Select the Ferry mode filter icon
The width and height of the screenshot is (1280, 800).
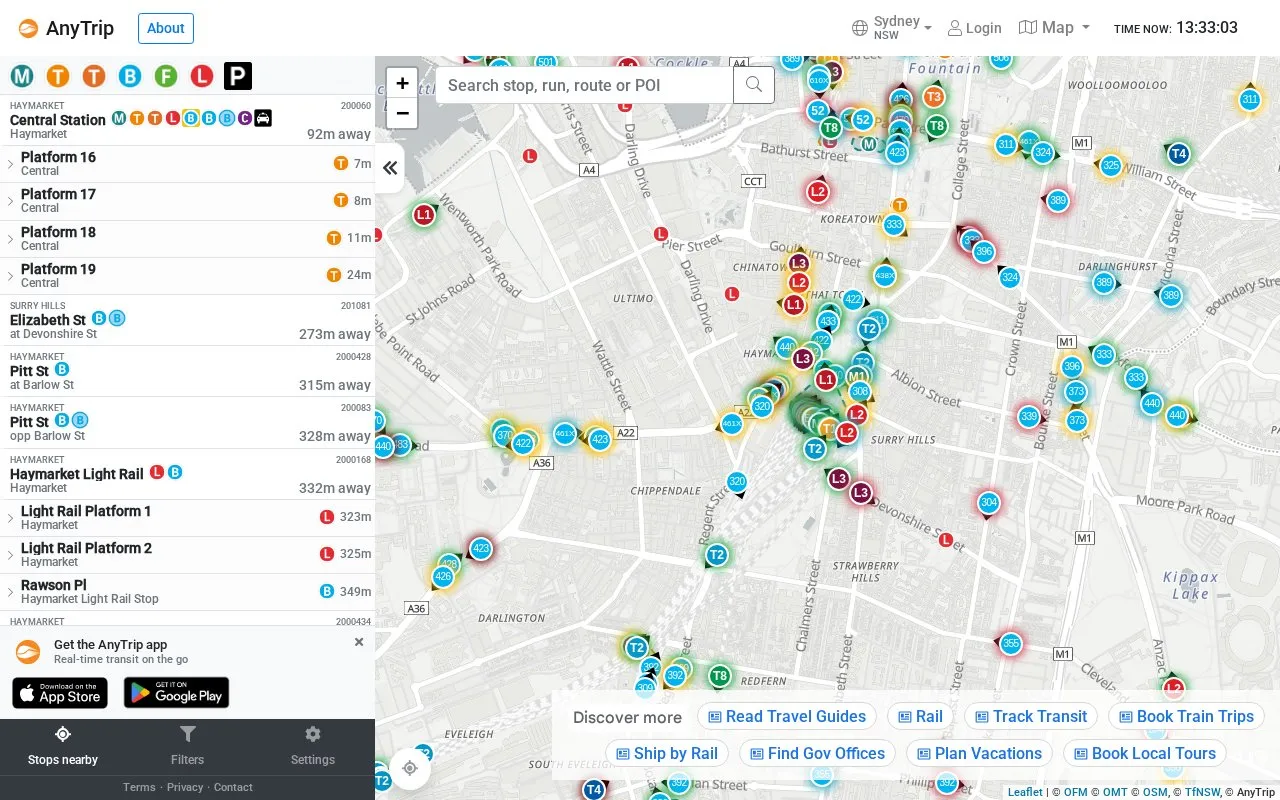166,75
